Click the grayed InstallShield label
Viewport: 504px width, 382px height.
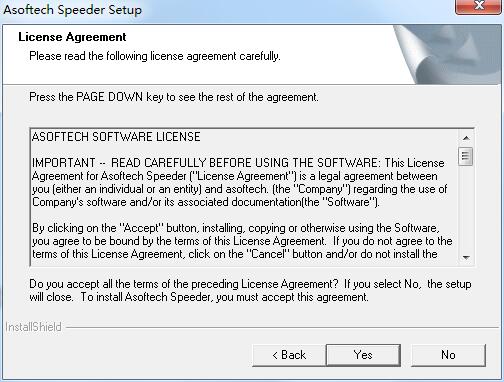click(33, 327)
